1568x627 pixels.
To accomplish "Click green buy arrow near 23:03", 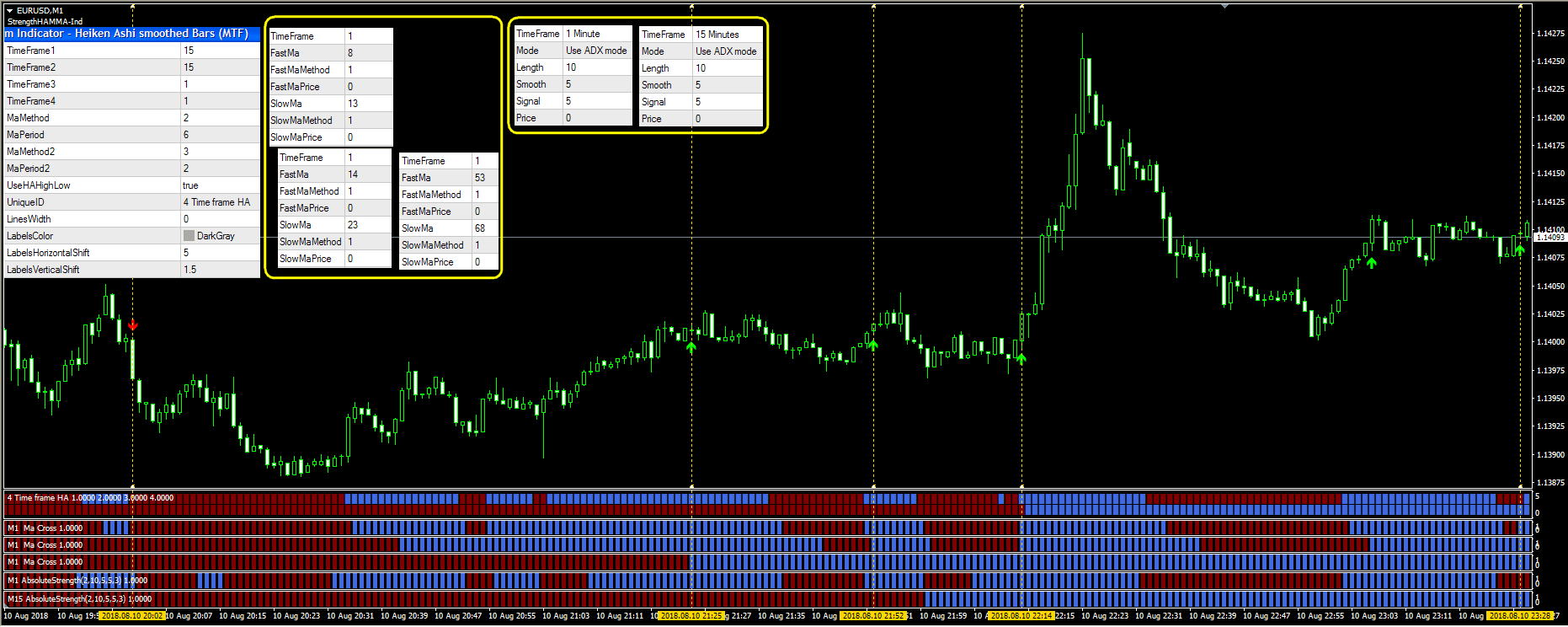I will click(x=1372, y=263).
